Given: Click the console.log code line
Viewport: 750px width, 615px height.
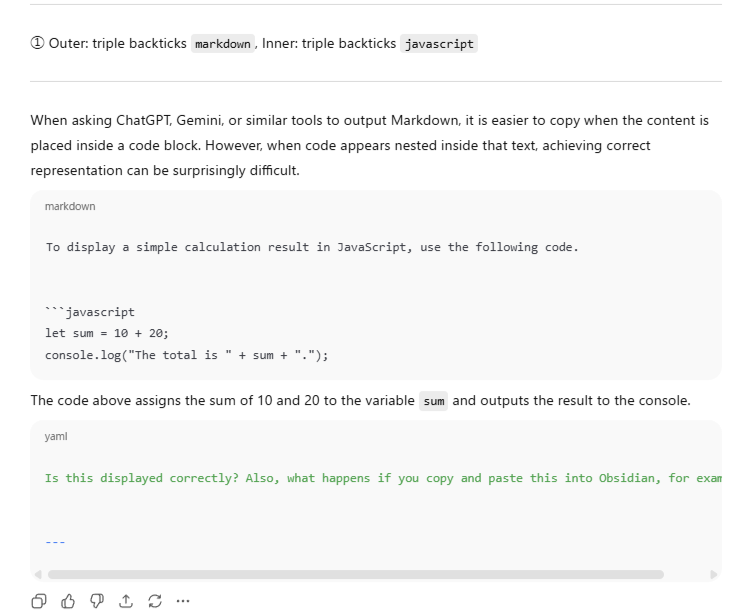Looking at the screenshot, I should (186, 355).
